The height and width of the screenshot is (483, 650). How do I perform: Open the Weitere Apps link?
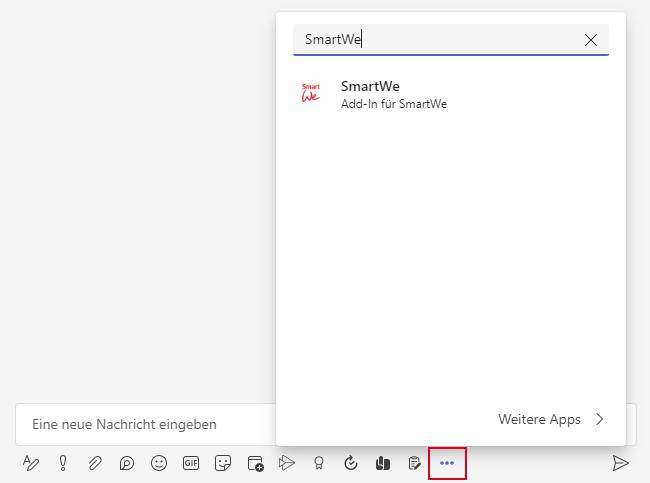[x=550, y=420]
